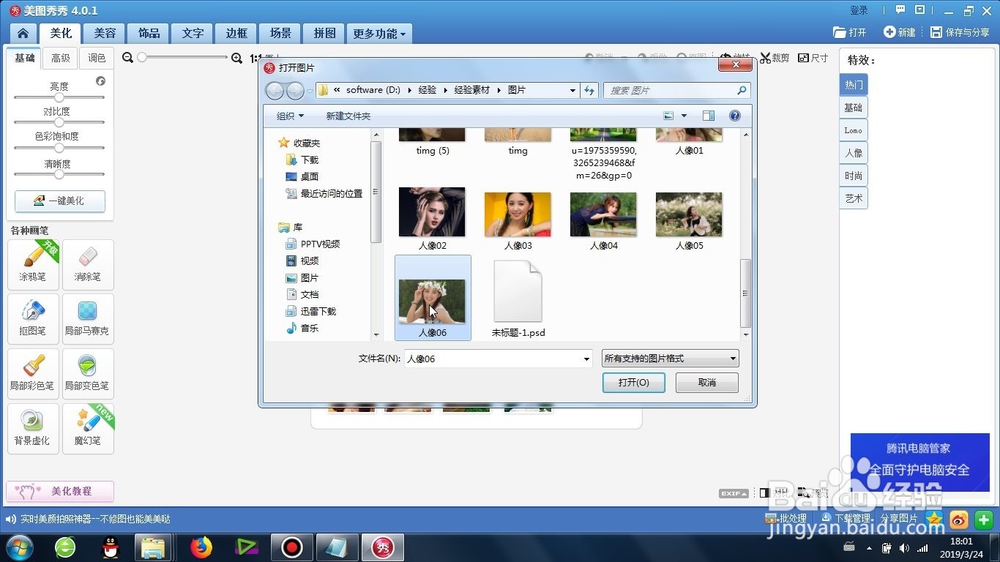This screenshot has height=562, width=1000.
Task: Switch to the 高级 adjustment sub-tab
Action: 61,58
